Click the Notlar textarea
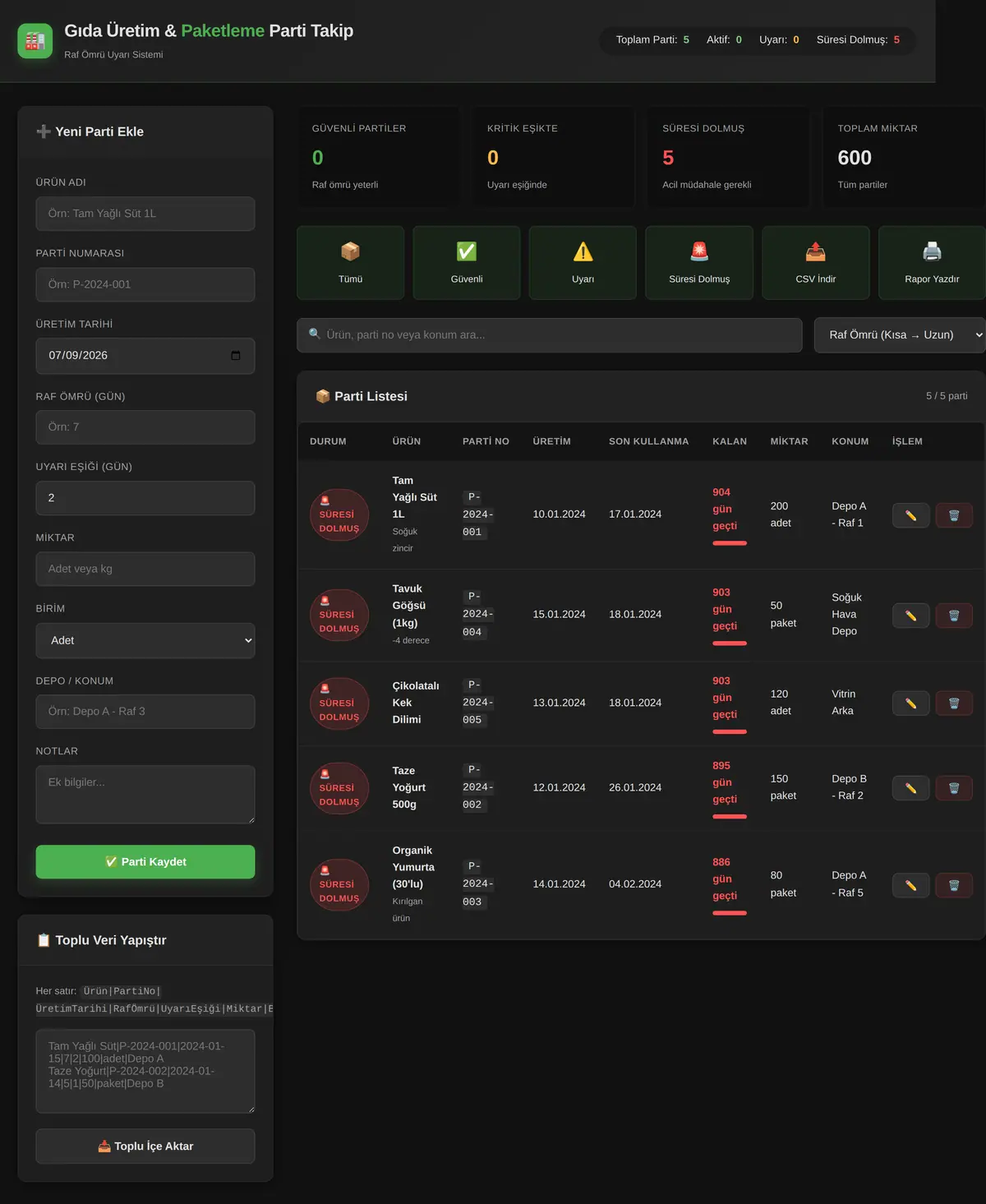This screenshot has height=1204, width=986. 145,795
